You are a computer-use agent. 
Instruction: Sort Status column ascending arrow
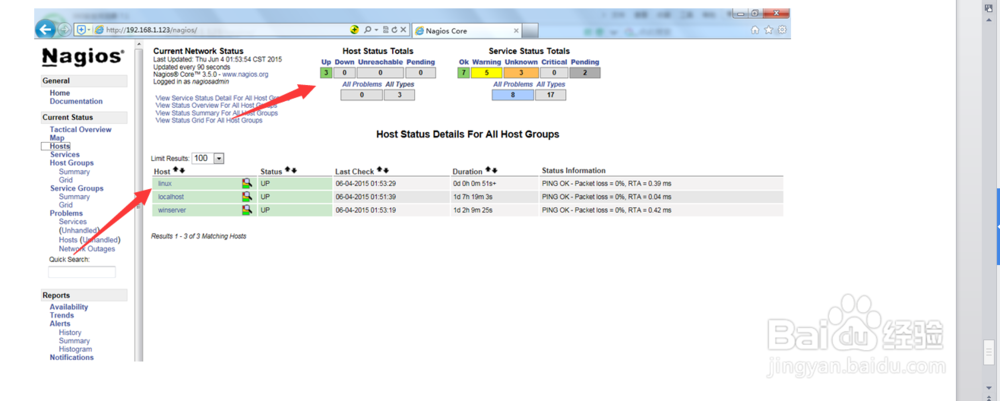(288, 170)
